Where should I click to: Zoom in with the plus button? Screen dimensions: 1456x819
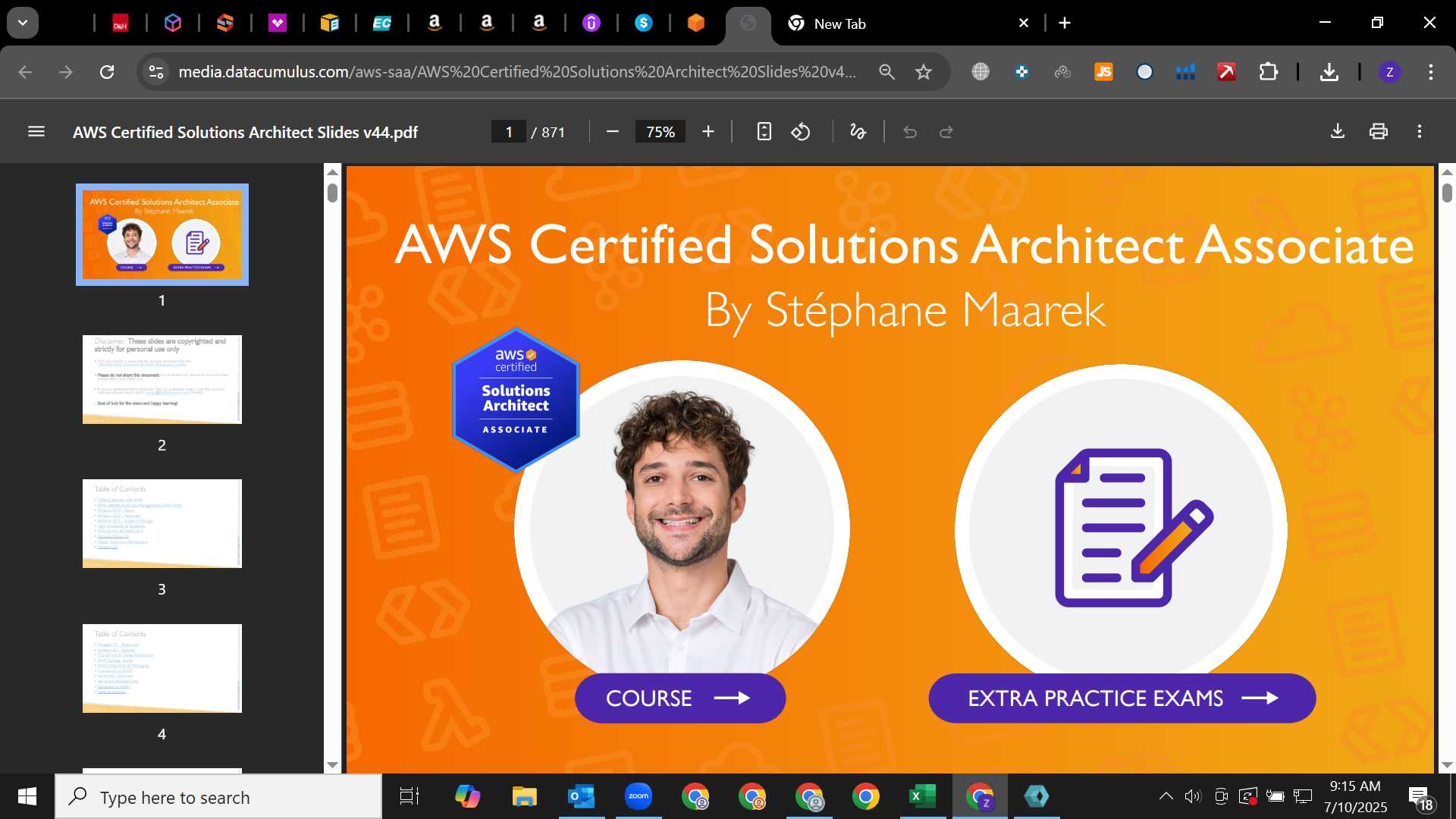tap(708, 132)
